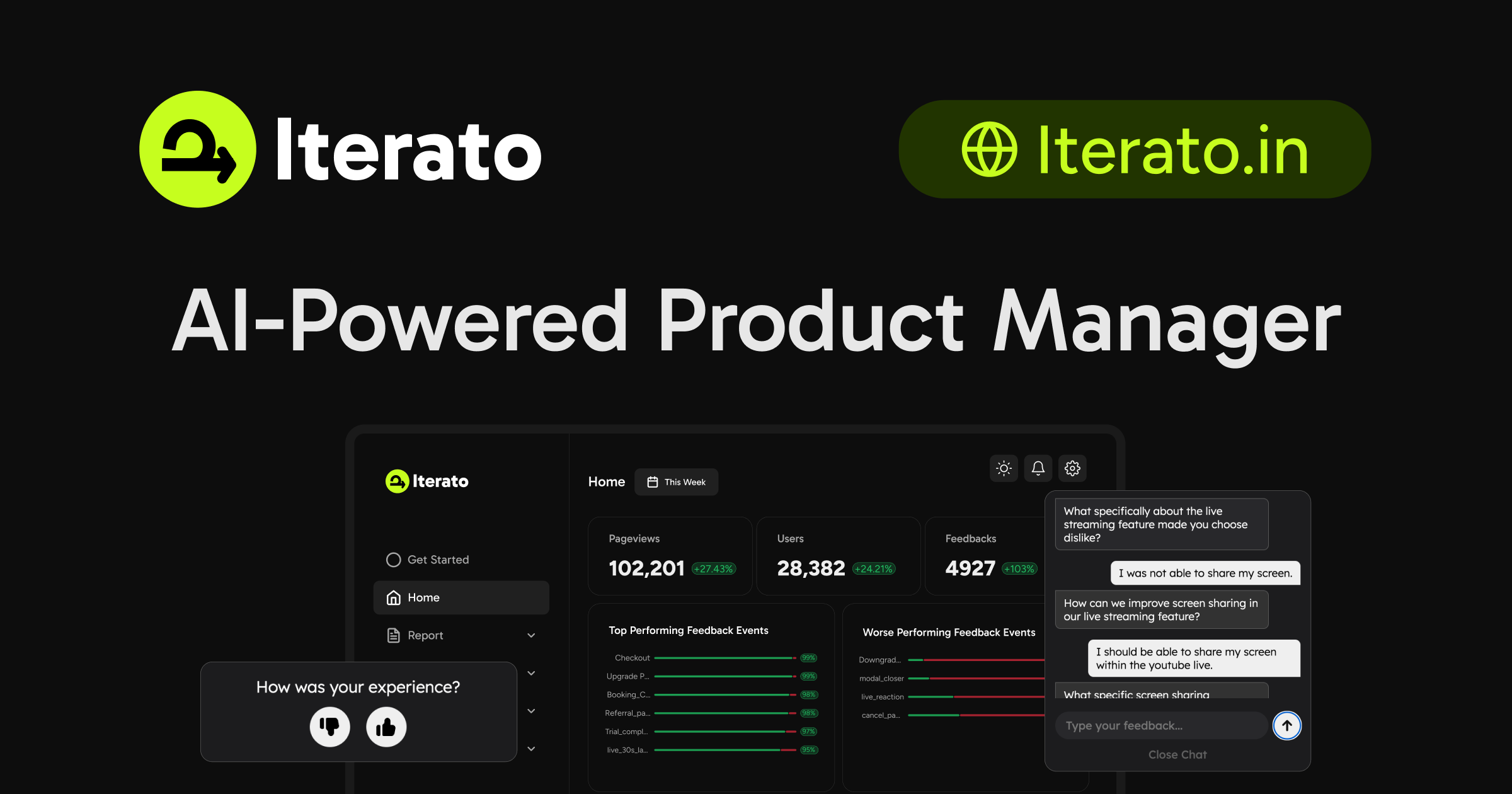Viewport: 1512px width, 794px height.
Task: Click Top Performing Feedback Events heading
Action: (689, 630)
